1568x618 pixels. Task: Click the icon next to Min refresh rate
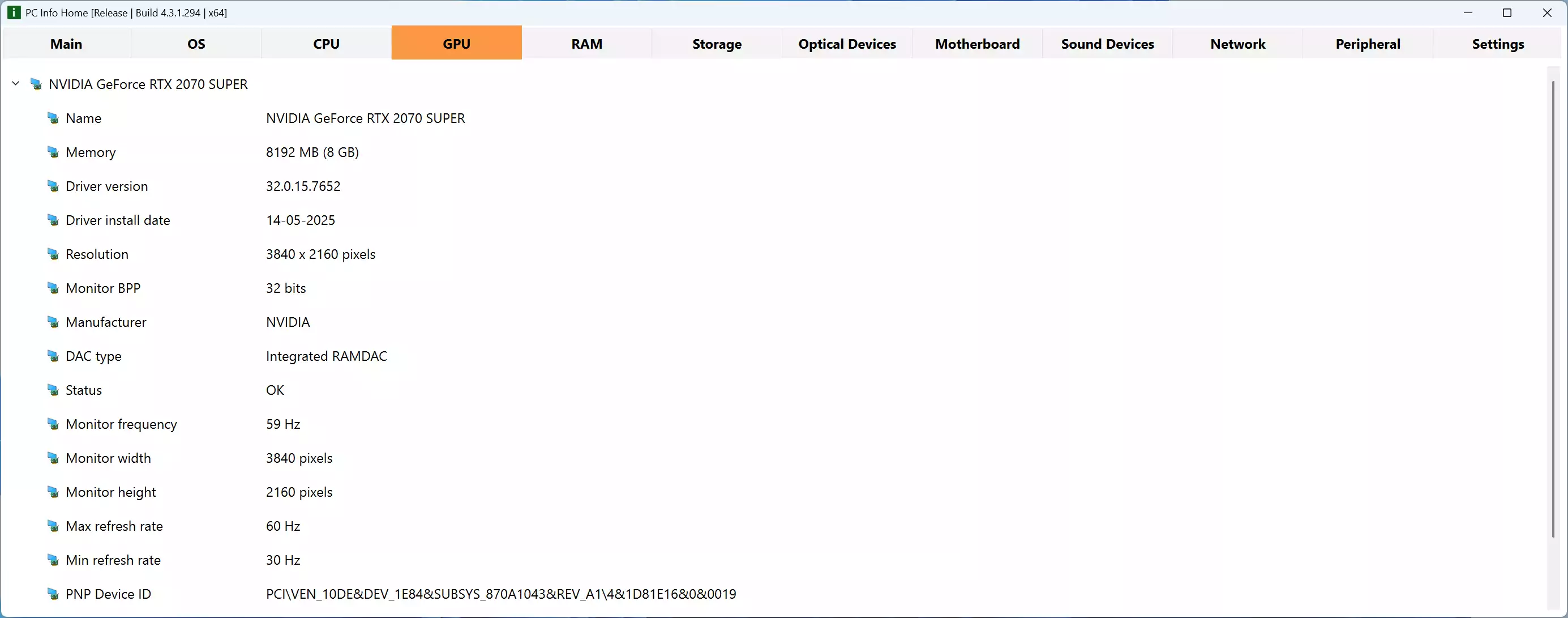click(54, 560)
